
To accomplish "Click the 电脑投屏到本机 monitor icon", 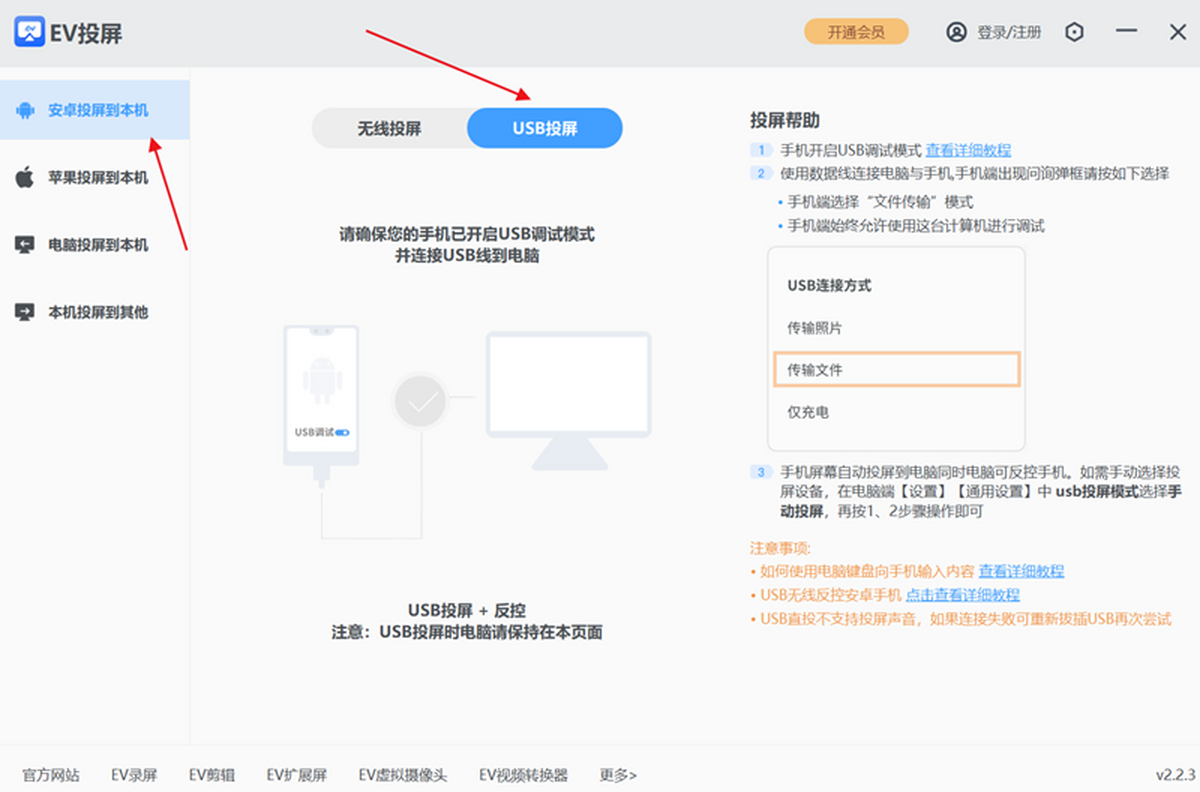I will point(25,245).
